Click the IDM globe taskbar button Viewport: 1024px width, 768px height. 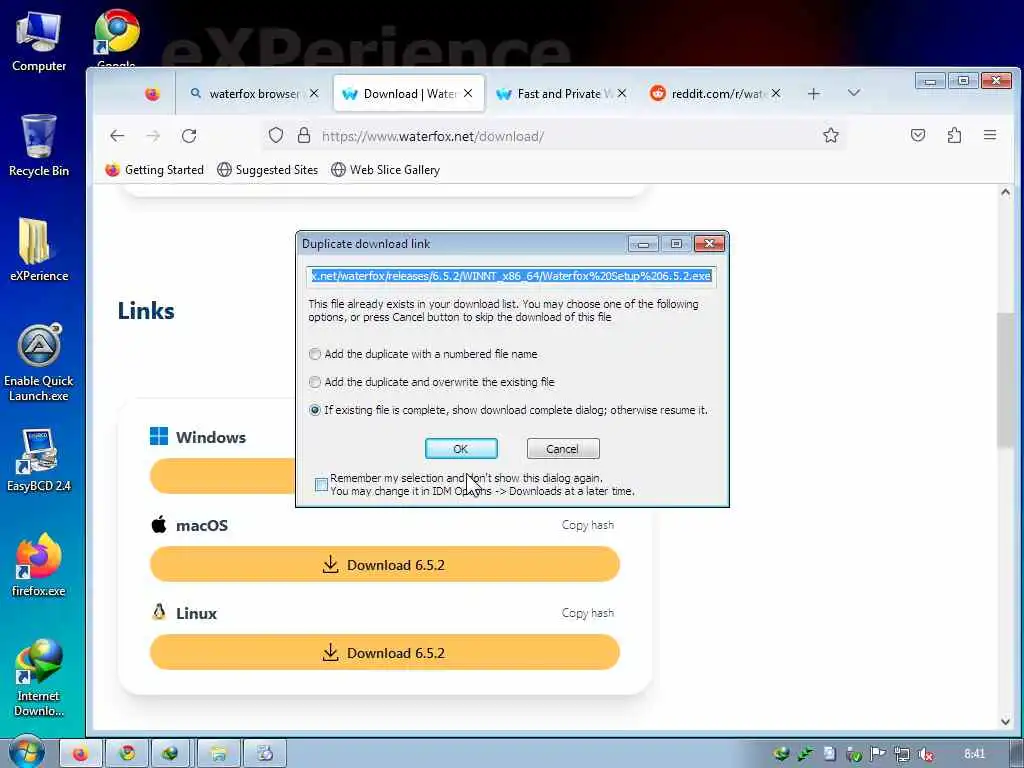pos(171,754)
